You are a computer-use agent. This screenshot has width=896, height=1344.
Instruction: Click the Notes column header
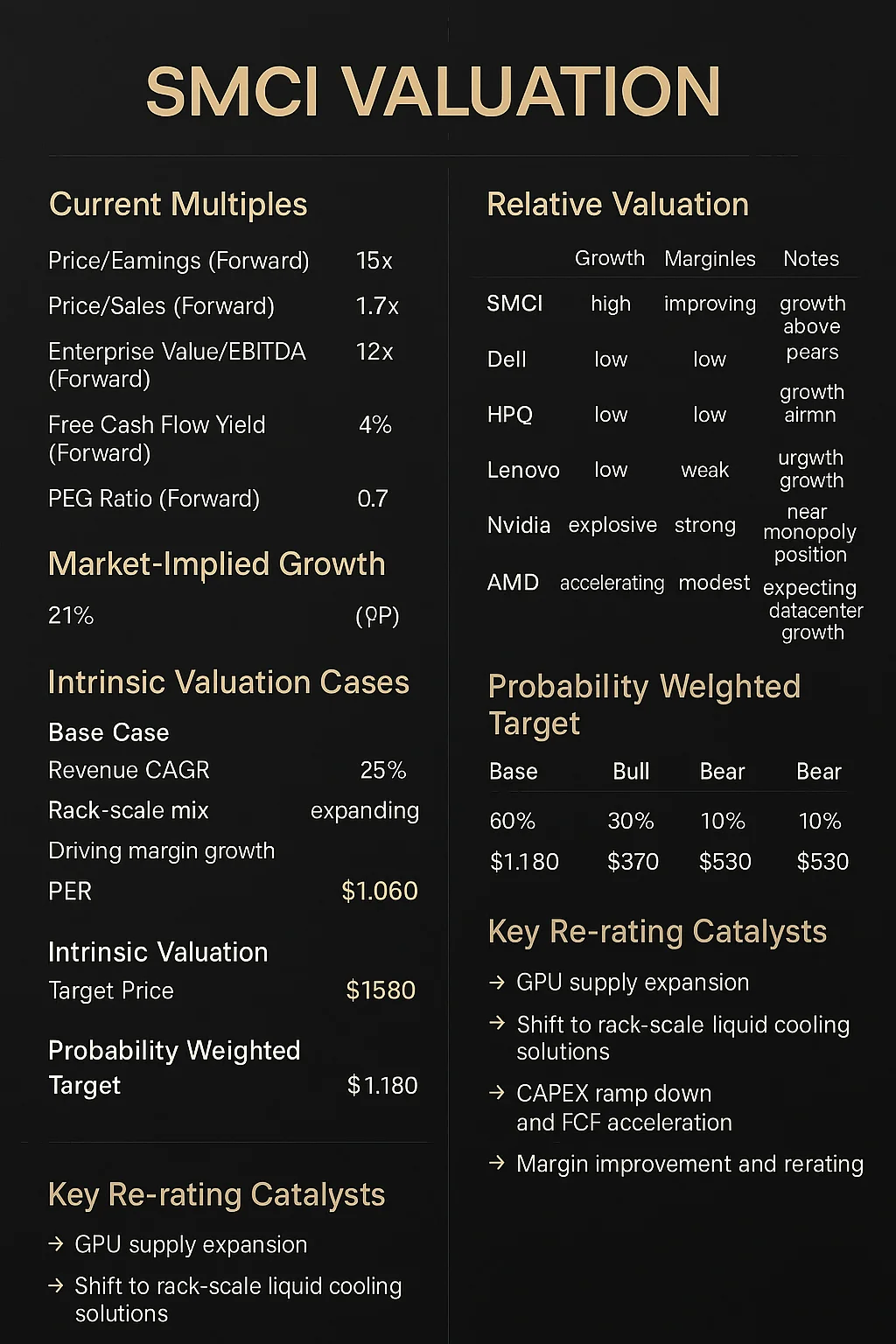[x=811, y=259]
